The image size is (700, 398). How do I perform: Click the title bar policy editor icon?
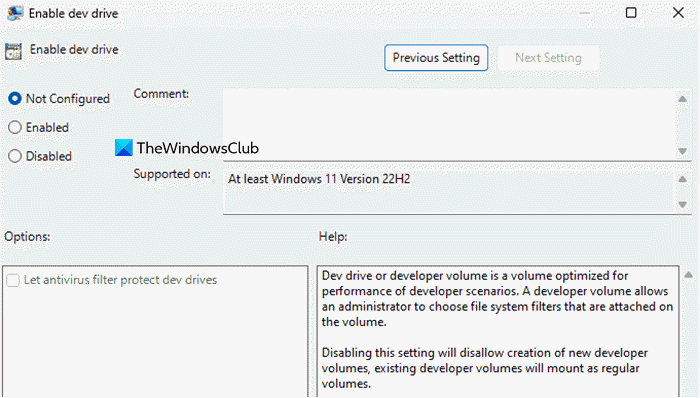(15, 13)
